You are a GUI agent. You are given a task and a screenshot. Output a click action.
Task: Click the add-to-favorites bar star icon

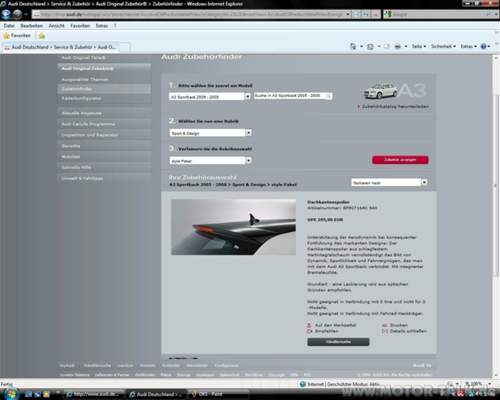42,36
